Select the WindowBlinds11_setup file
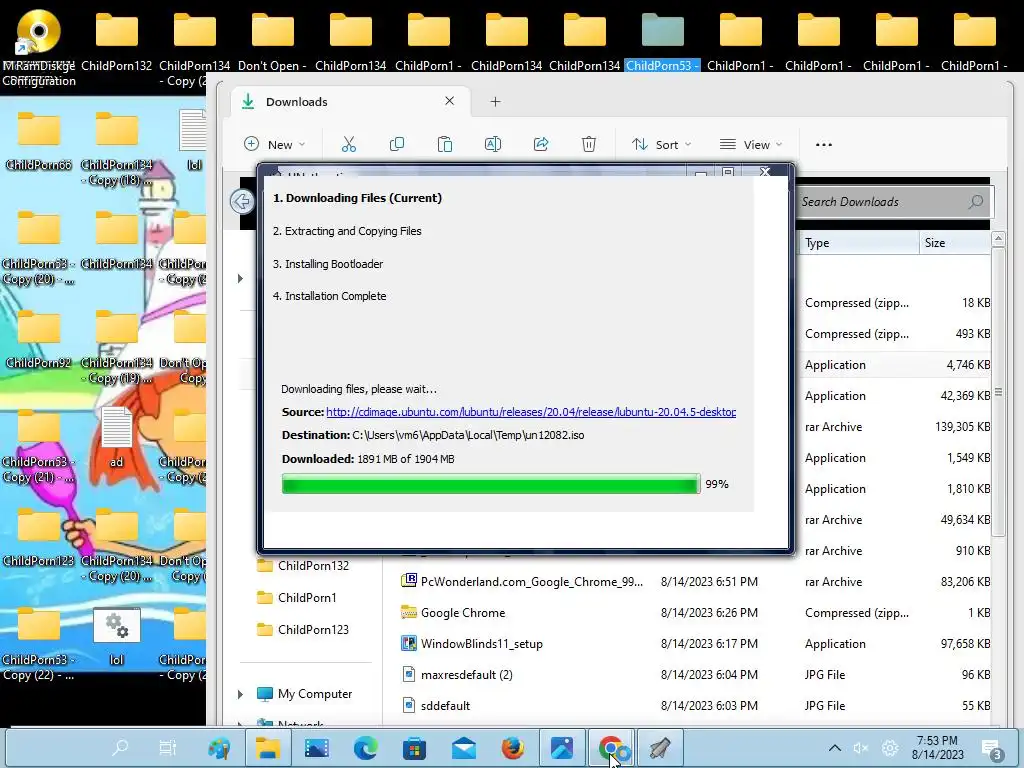This screenshot has width=1024, height=768. click(481, 644)
